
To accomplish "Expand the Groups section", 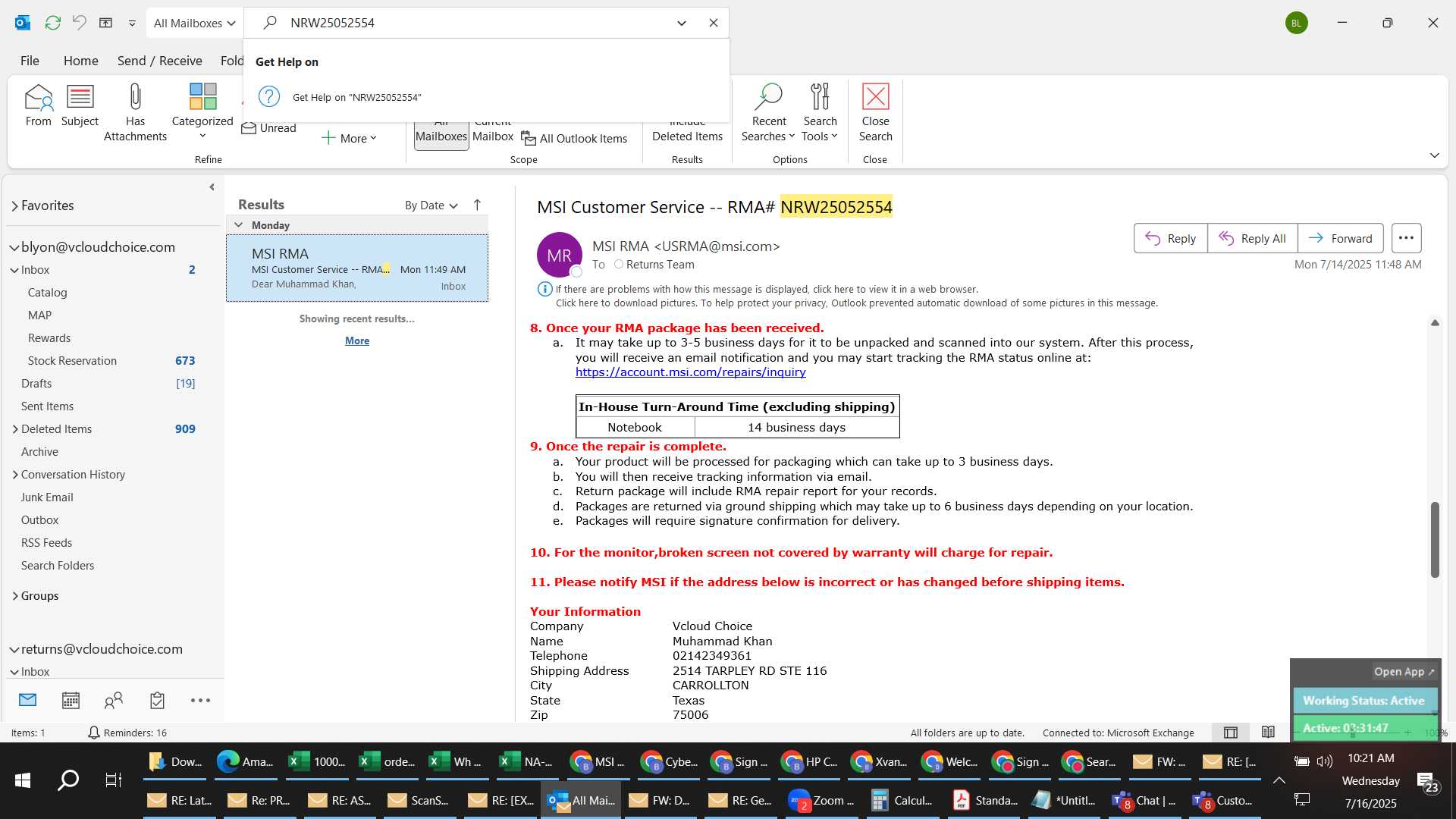I will click(x=15, y=596).
